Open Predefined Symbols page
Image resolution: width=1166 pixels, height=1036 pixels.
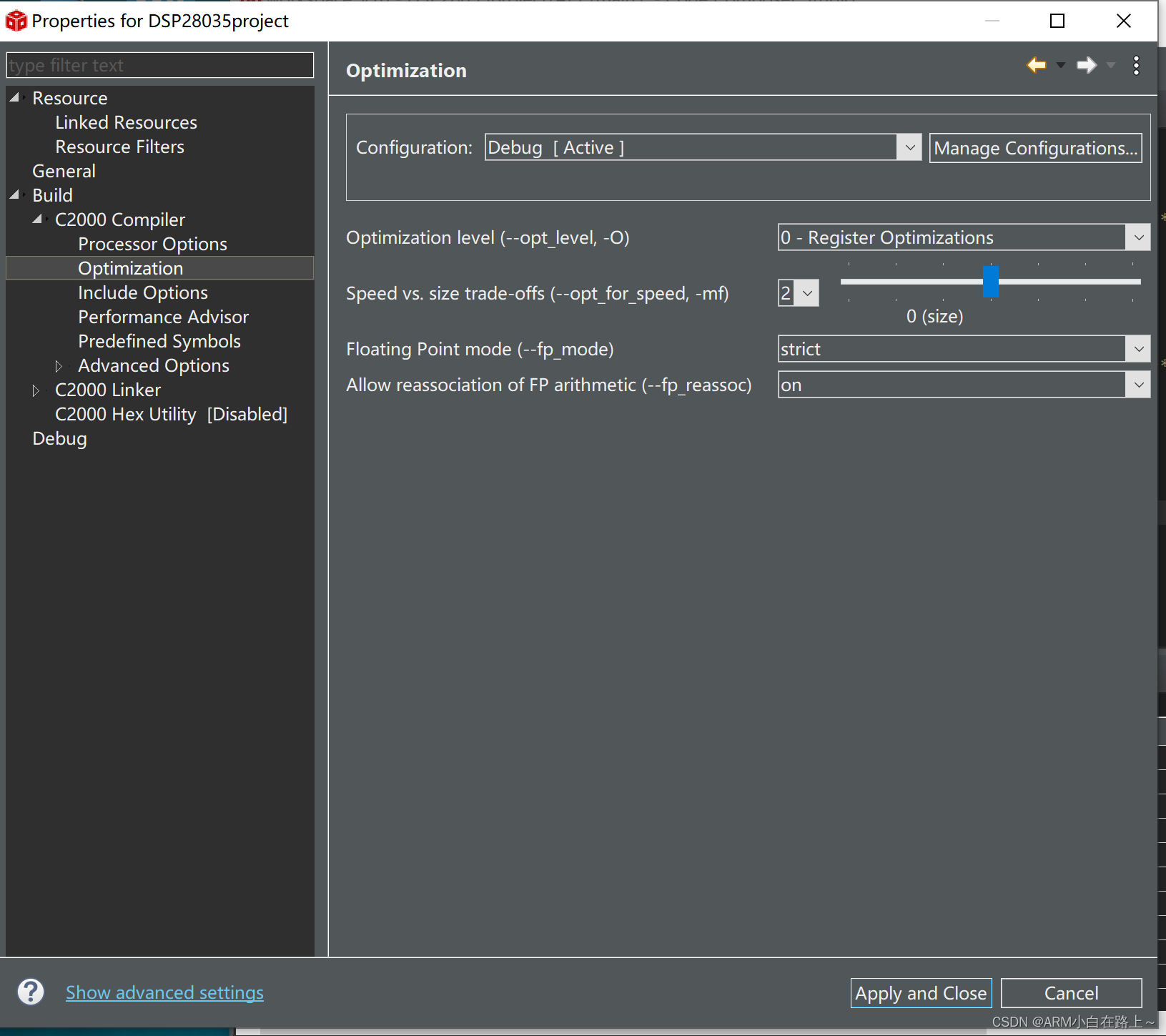tap(159, 341)
